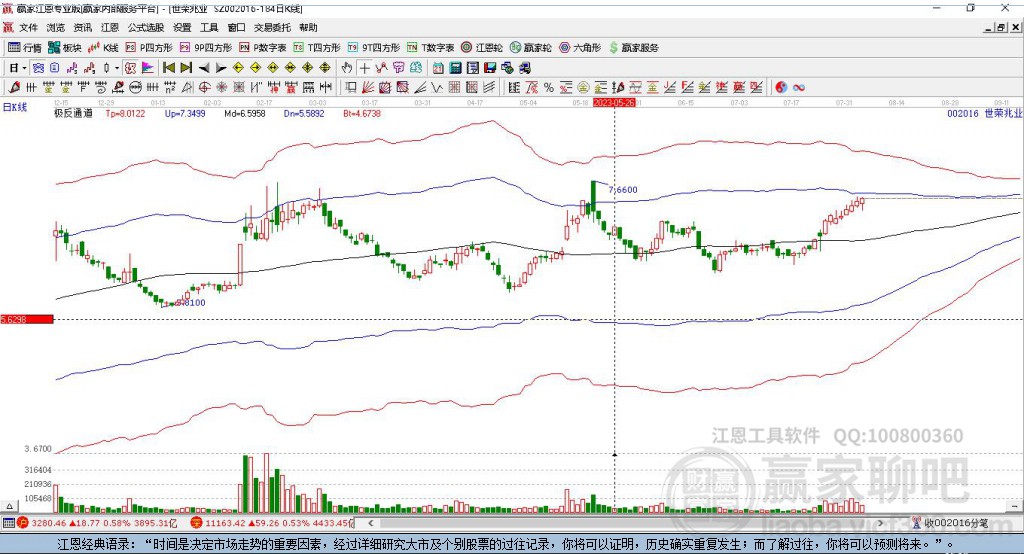Open the 9P四方形 tool

pyautogui.click(x=206, y=48)
